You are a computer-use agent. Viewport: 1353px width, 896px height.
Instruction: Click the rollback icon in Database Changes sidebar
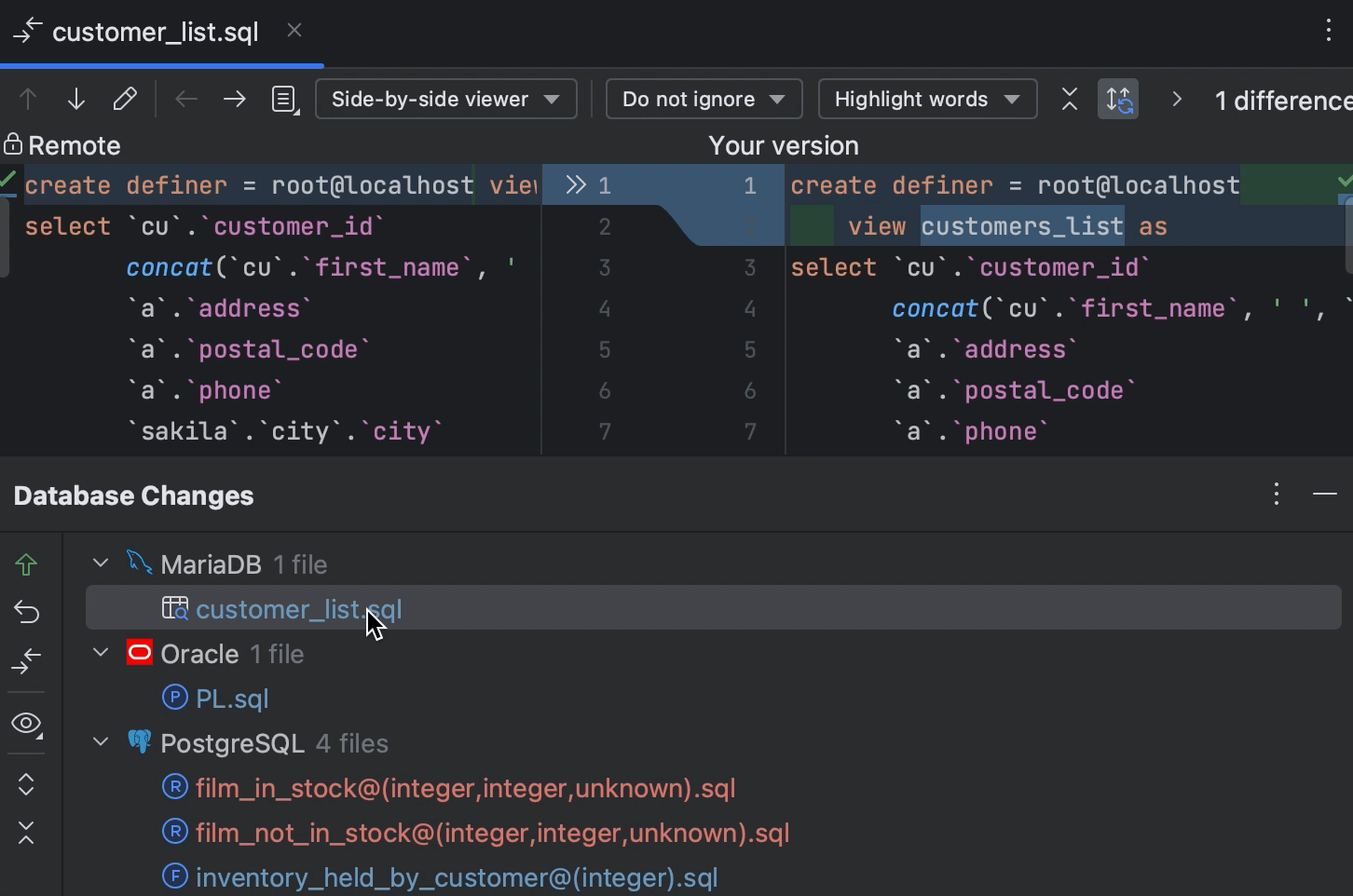tap(26, 612)
